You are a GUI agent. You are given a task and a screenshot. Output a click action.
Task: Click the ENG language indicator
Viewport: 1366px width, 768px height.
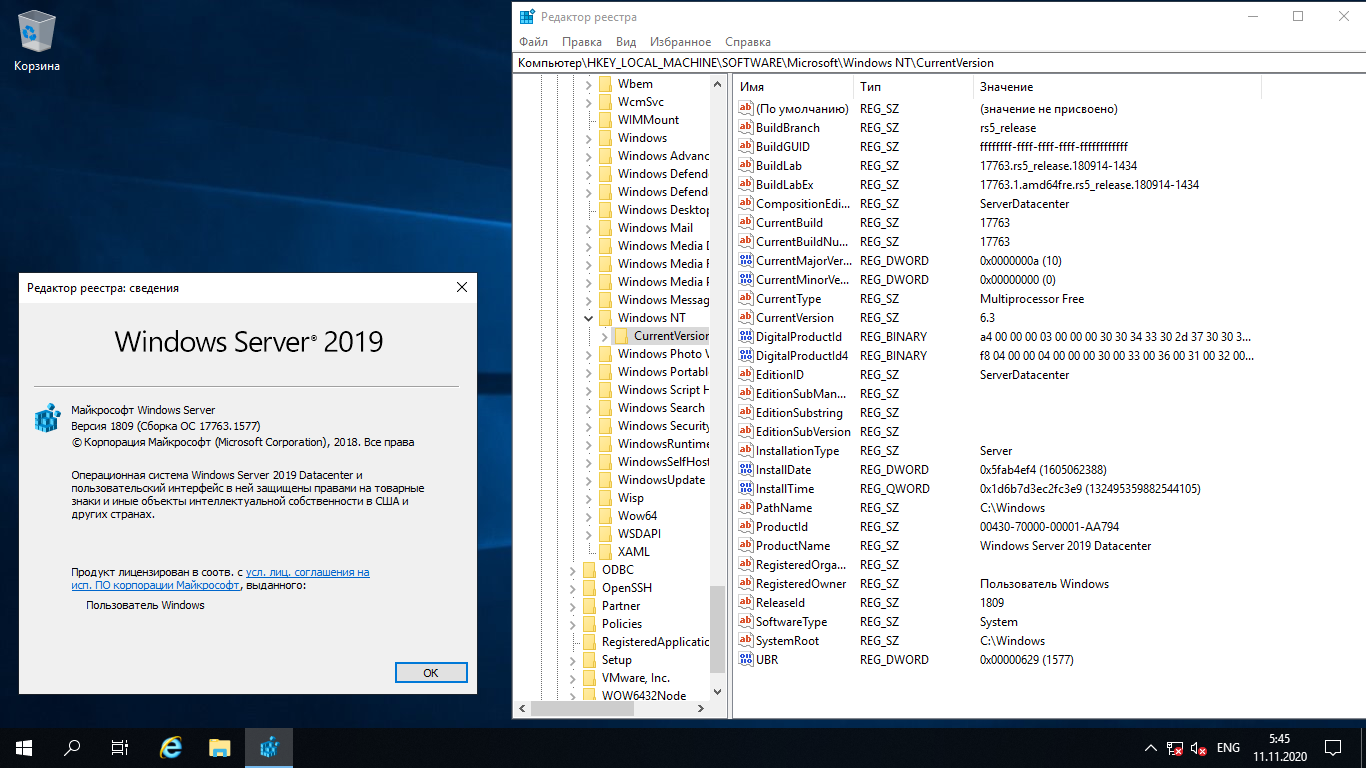click(1228, 748)
